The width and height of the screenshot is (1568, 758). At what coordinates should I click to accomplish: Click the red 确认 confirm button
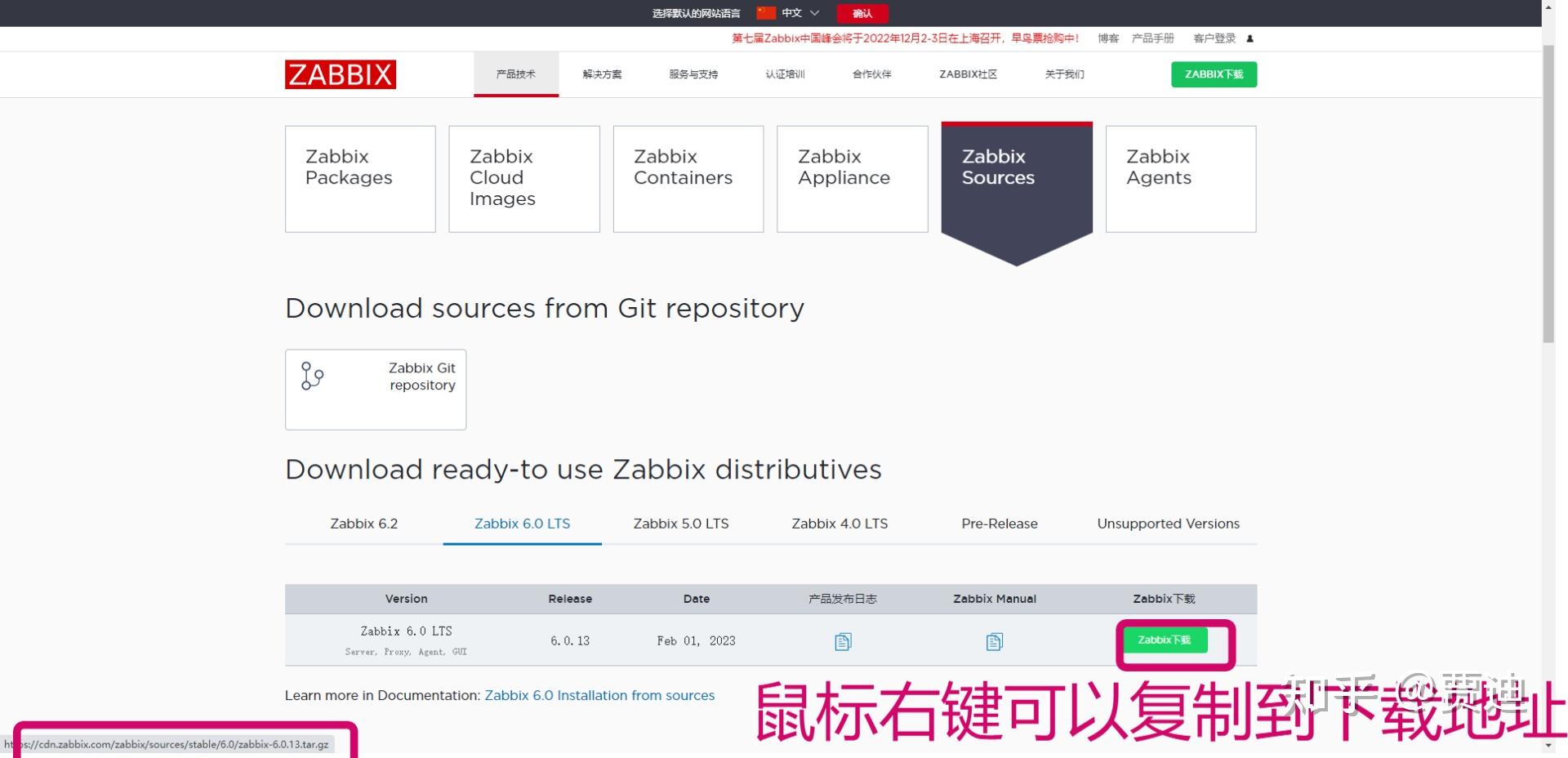(862, 13)
